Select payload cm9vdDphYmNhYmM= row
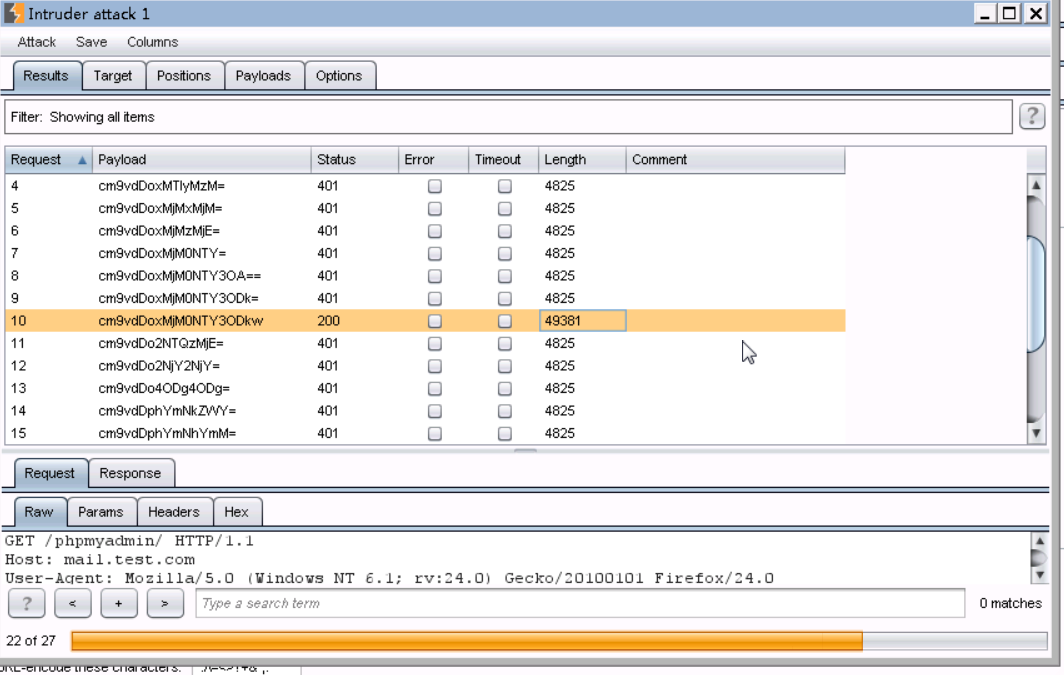The image size is (1064, 675). pyautogui.click(x=425, y=433)
